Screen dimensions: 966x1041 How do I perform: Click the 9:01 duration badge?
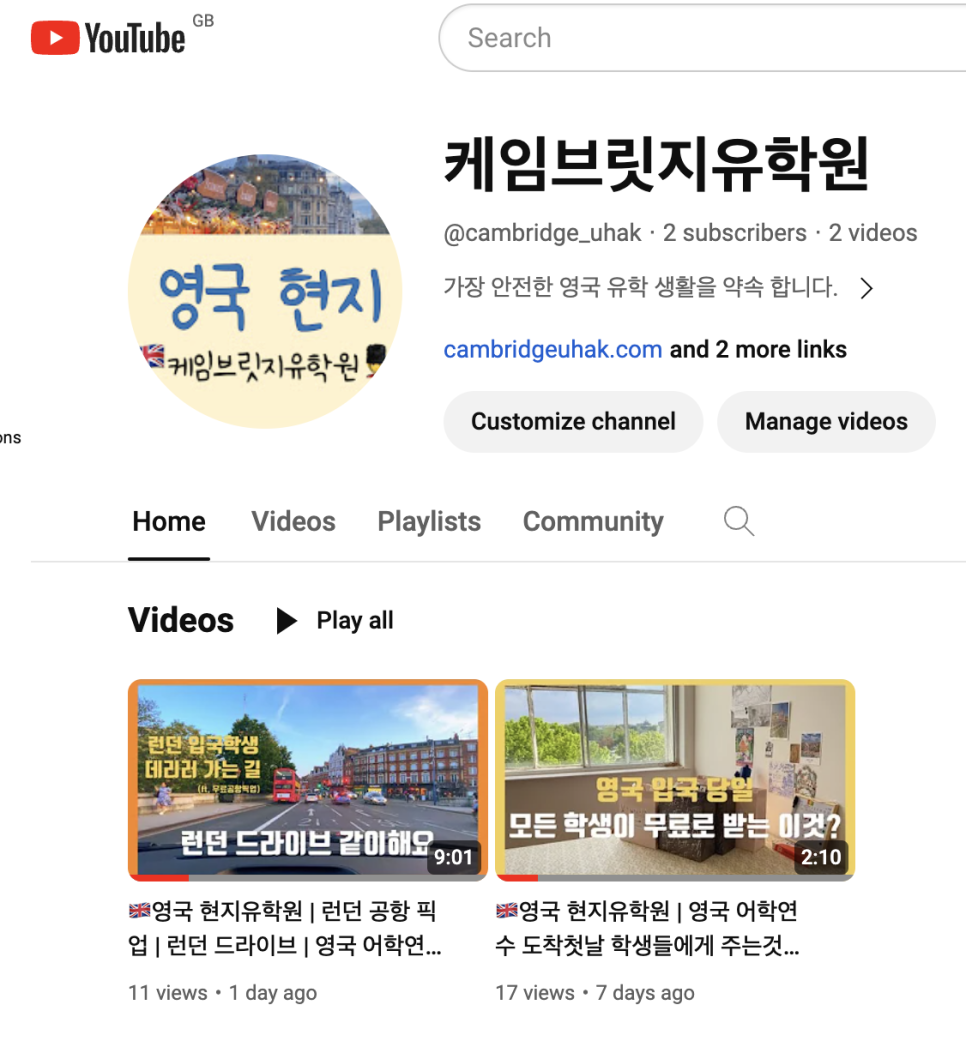[453, 857]
